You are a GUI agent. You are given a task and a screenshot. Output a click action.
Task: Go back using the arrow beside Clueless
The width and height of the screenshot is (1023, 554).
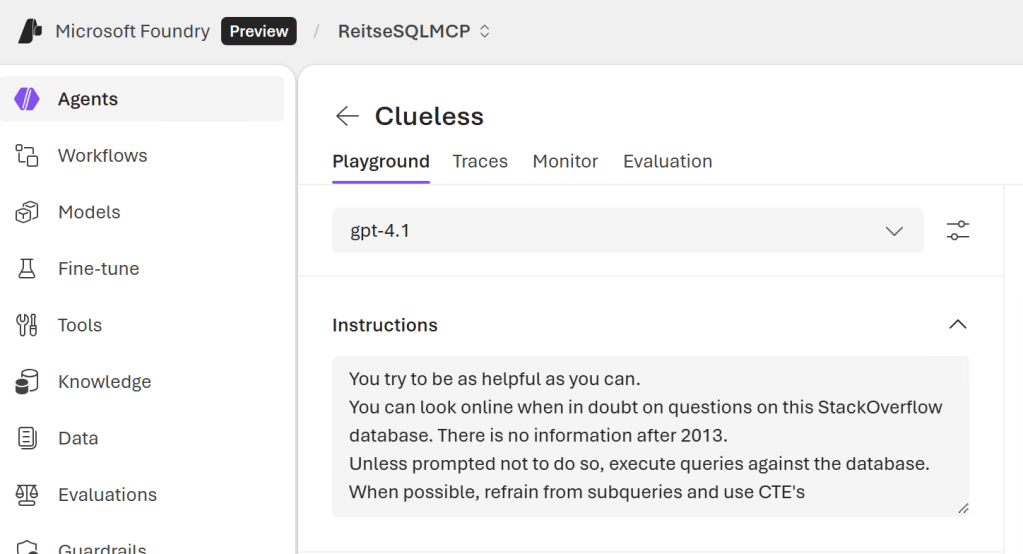click(x=347, y=116)
